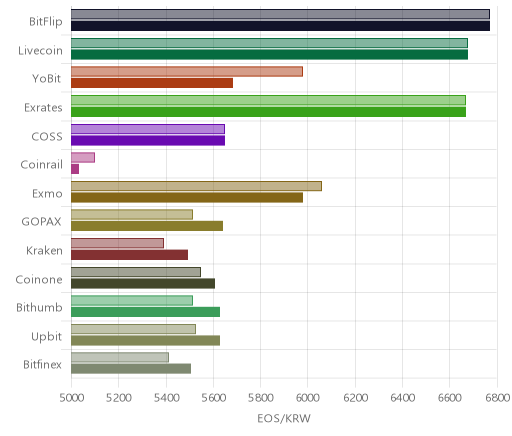Select the light salmon YoBit bar
This screenshot has width=512, height=436.
click(187, 71)
